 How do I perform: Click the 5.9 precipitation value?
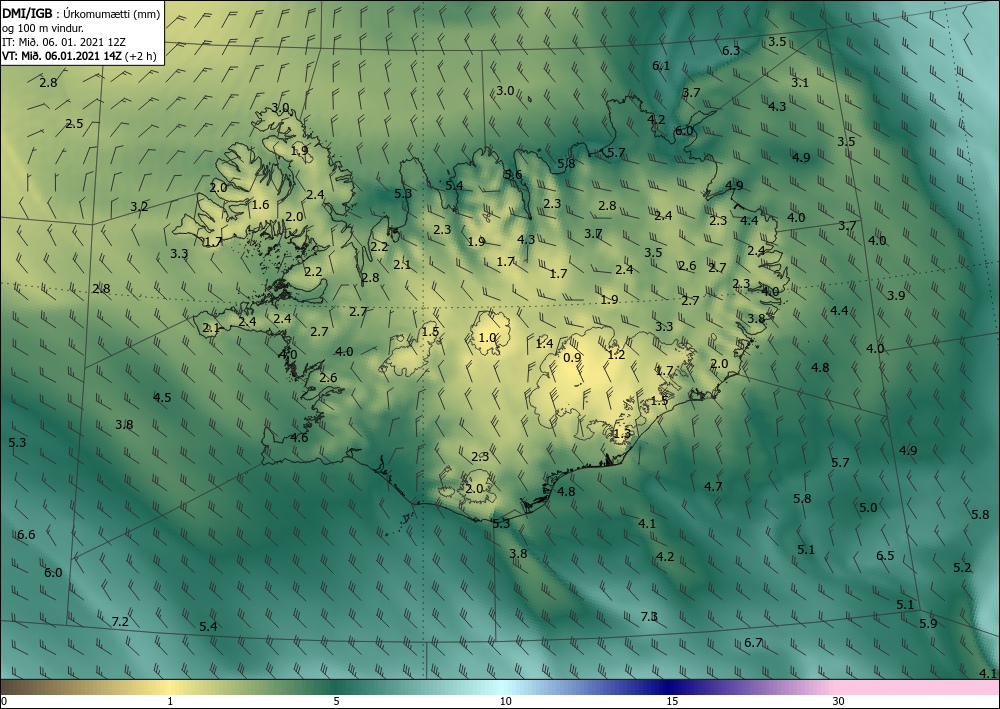tap(929, 624)
